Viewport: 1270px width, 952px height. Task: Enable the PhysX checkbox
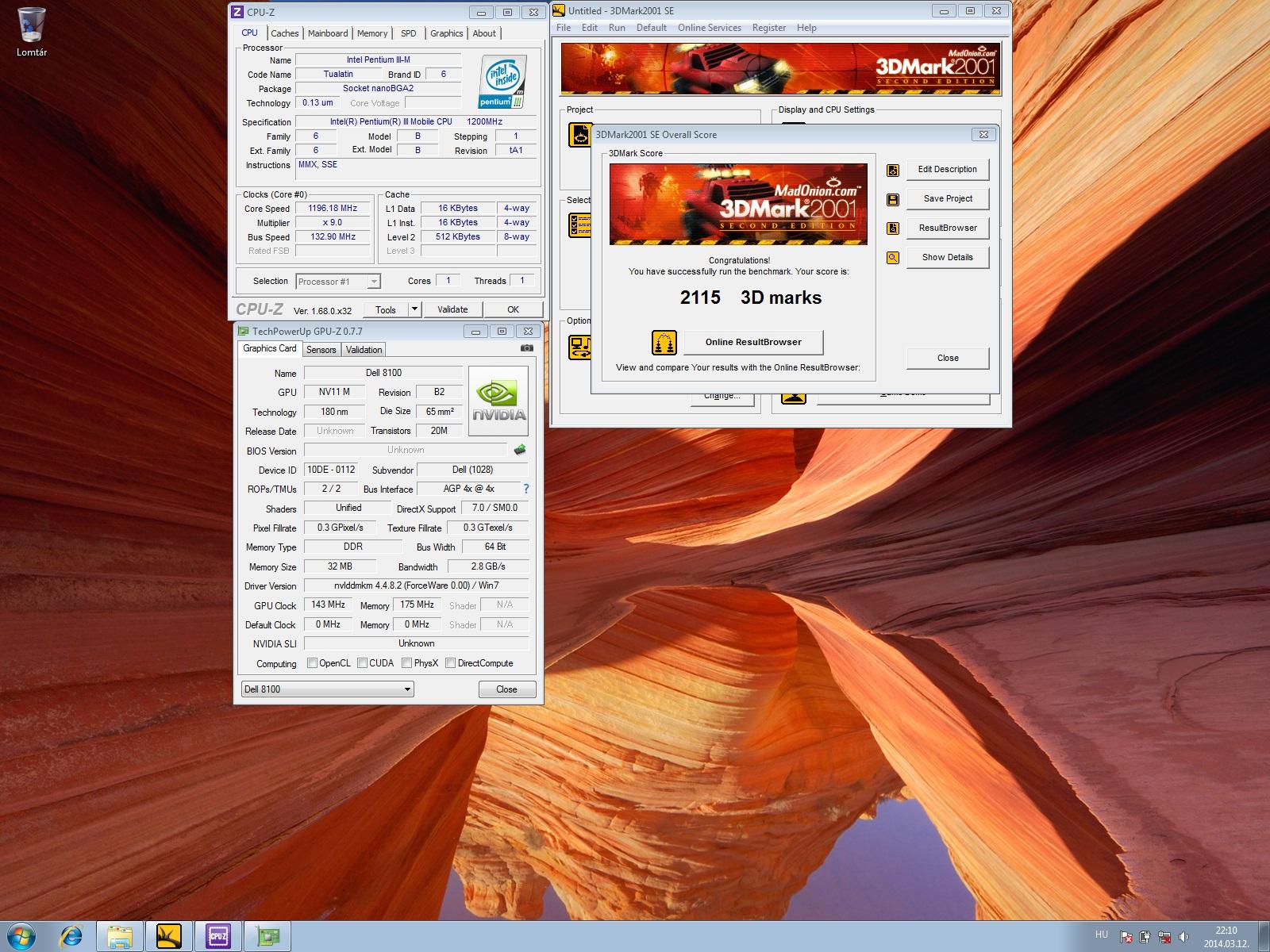click(x=406, y=663)
